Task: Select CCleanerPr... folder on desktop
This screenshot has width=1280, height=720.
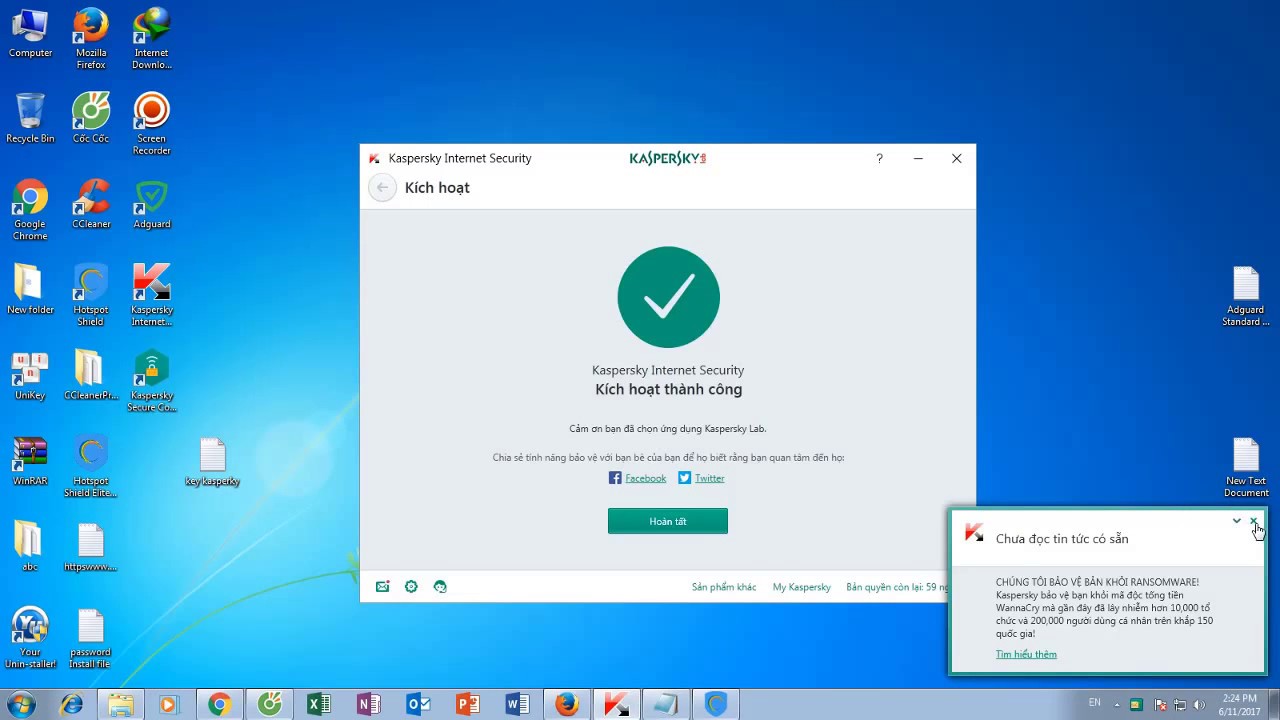Action: (x=91, y=376)
